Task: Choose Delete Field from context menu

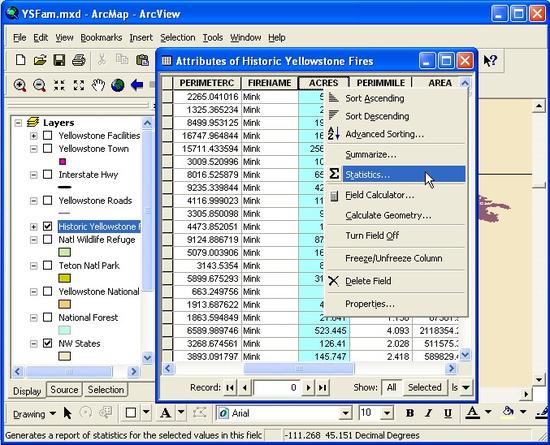Action: 396,281
